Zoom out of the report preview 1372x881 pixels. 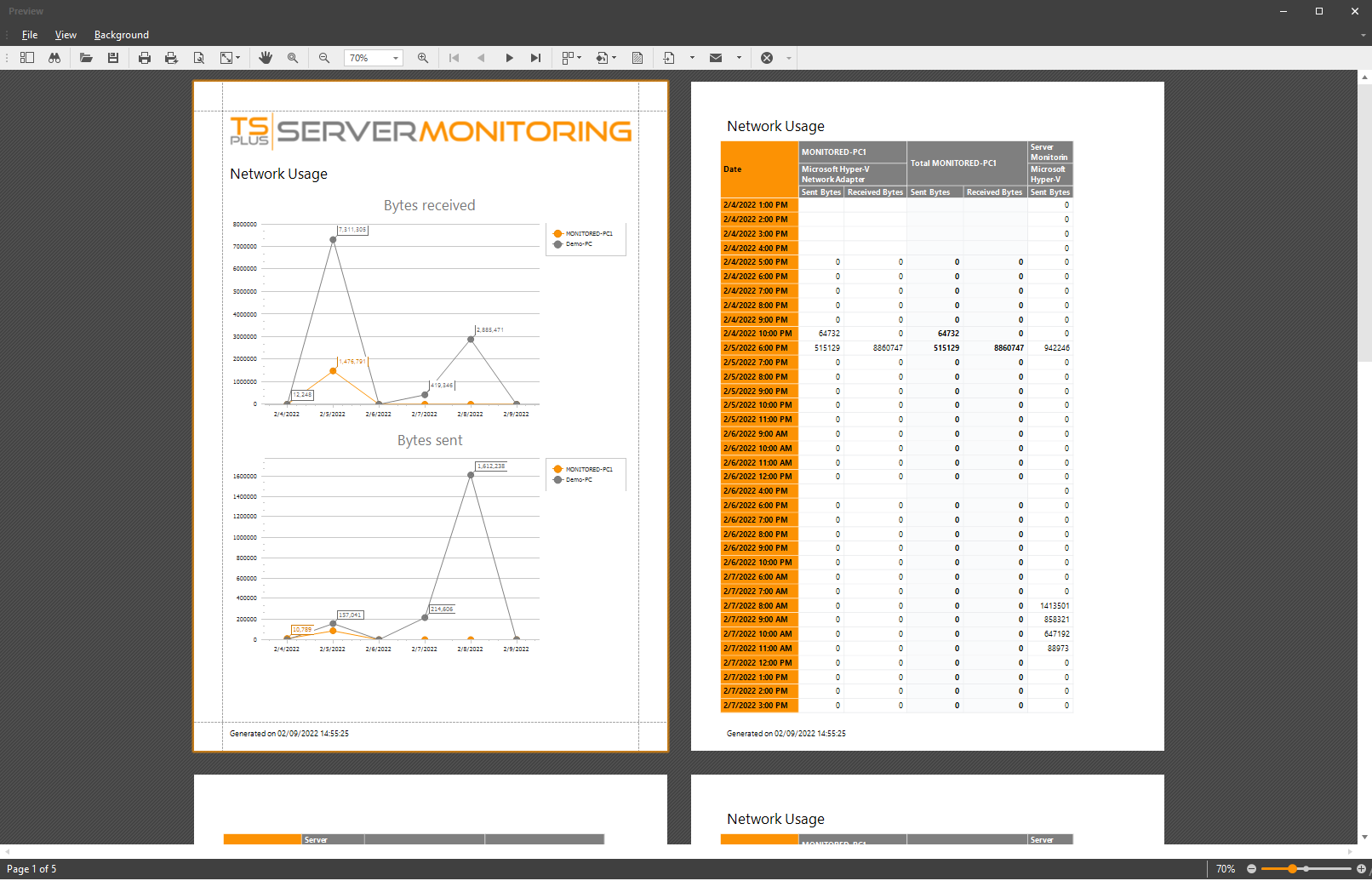324,58
